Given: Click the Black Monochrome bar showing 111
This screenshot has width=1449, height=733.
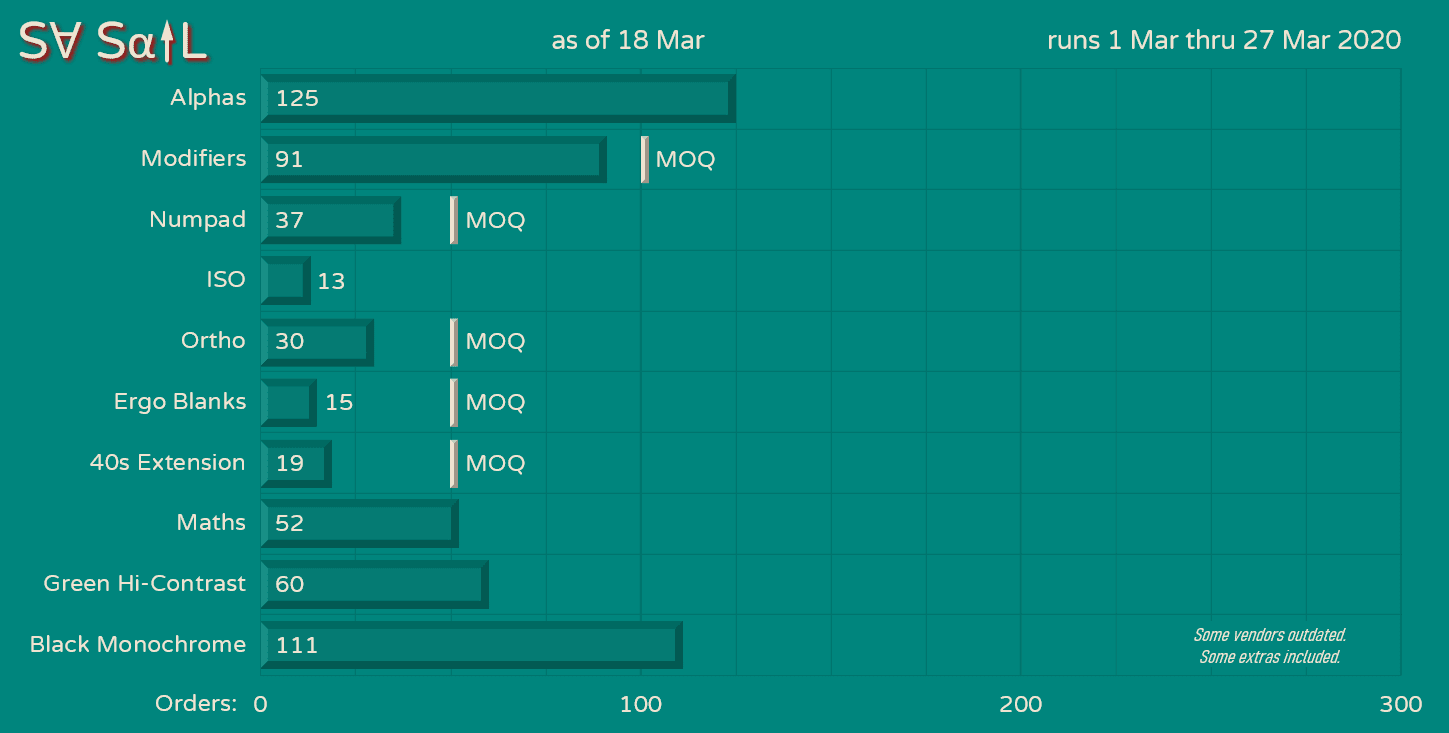Looking at the screenshot, I should (x=471, y=645).
